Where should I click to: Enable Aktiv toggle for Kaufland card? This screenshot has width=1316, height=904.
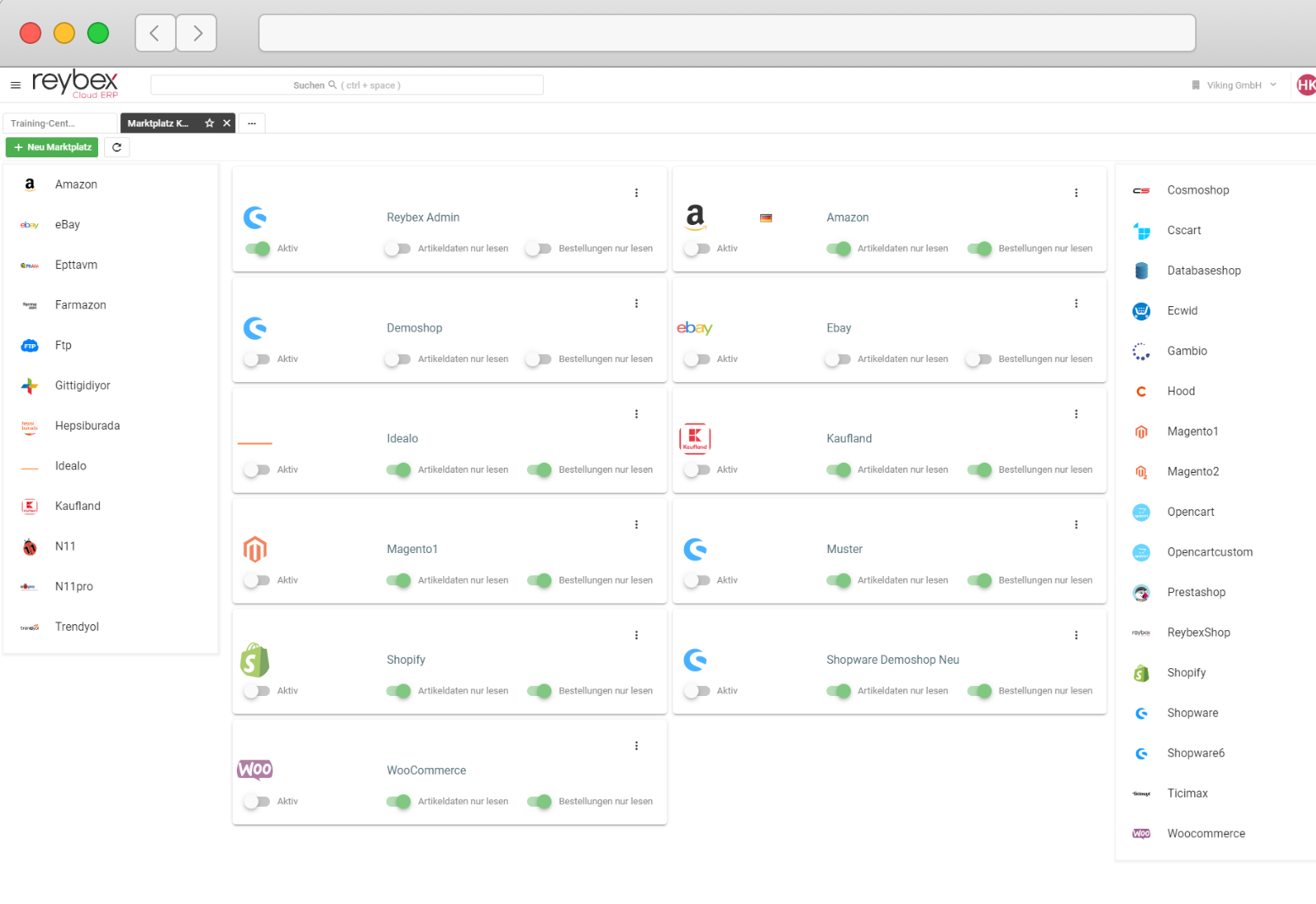(x=697, y=470)
